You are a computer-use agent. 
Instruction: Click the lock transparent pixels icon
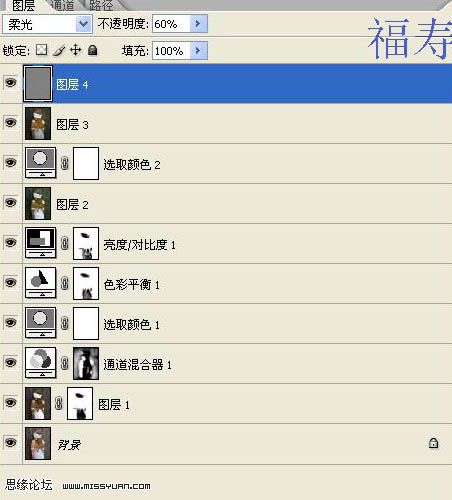pos(42,50)
